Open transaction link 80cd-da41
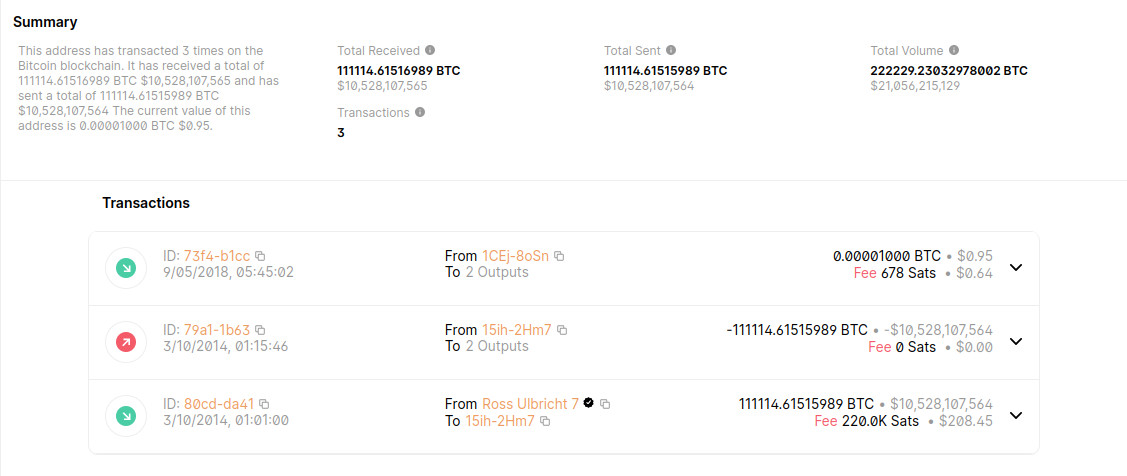 [x=219, y=404]
